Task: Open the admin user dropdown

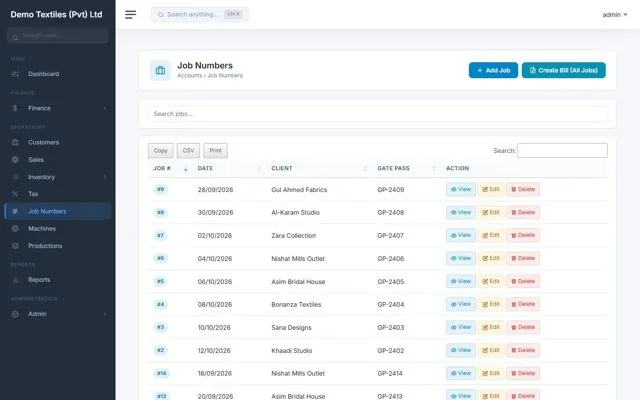Action: (x=615, y=15)
